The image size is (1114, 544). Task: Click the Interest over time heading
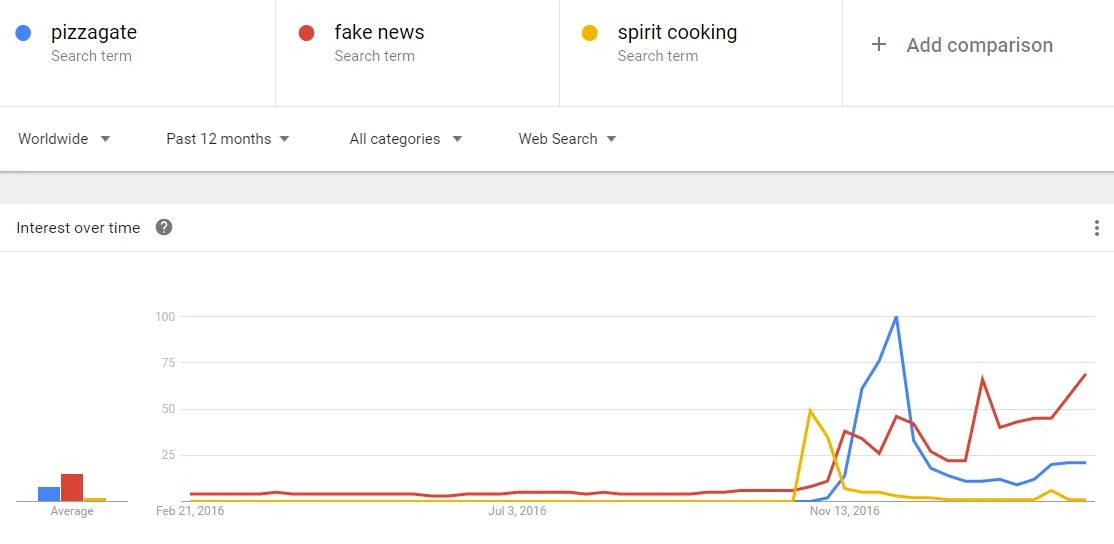click(78, 228)
